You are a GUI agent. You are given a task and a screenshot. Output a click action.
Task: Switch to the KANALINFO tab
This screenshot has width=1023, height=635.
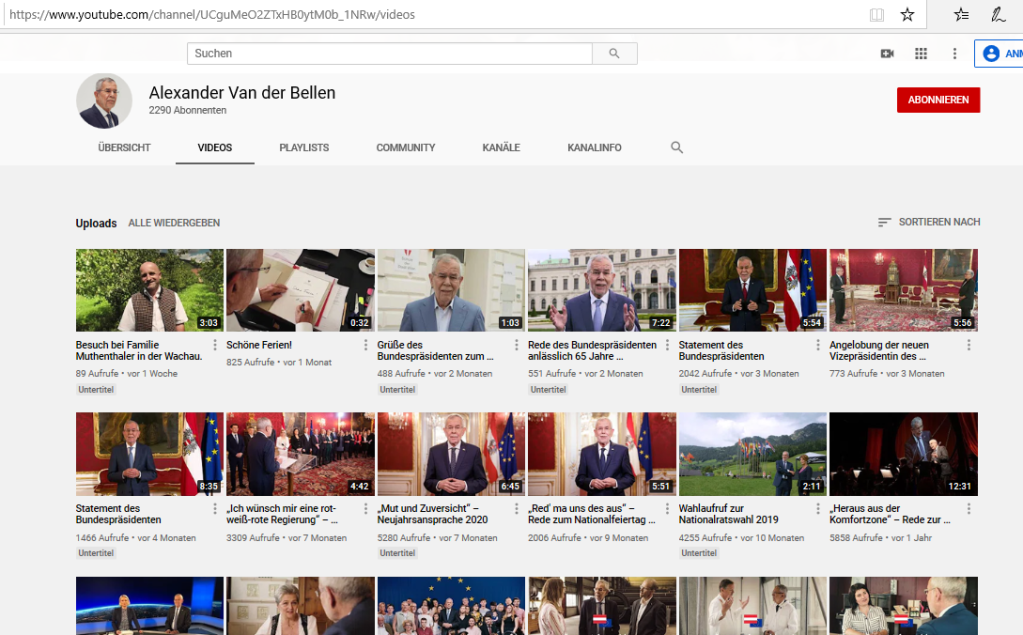(x=594, y=147)
